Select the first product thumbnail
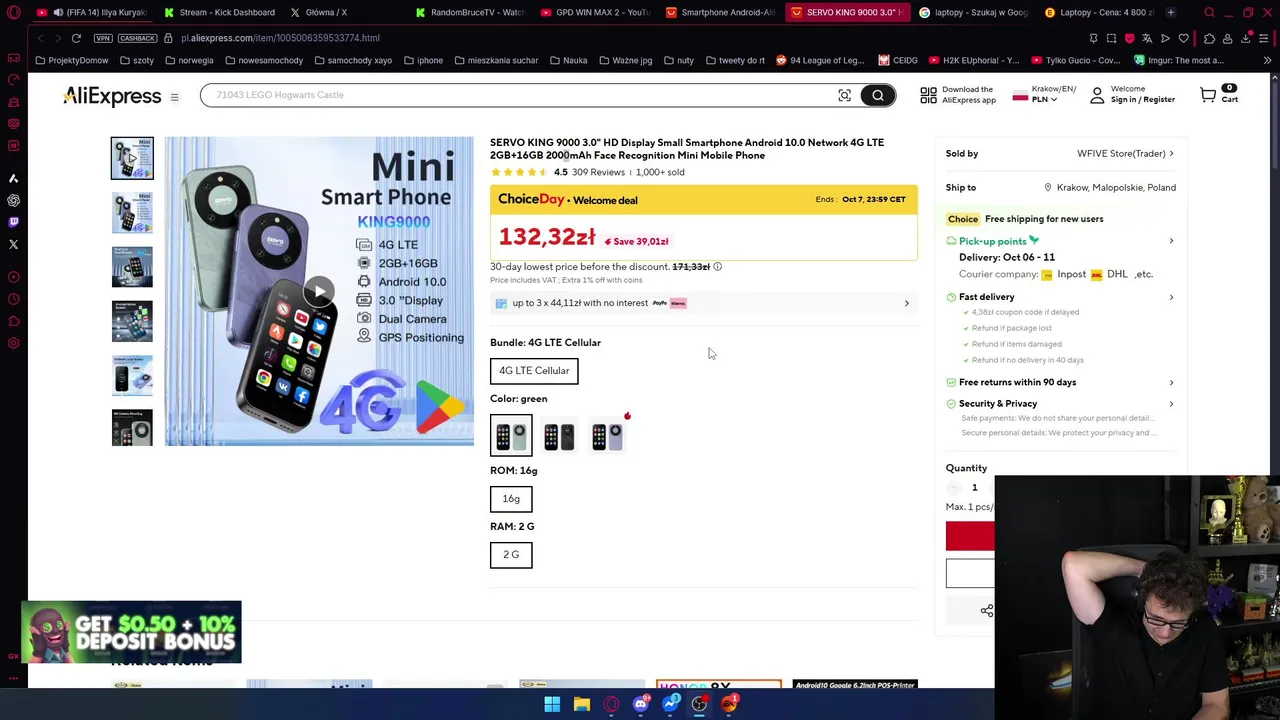The width and height of the screenshot is (1280, 720). point(132,158)
